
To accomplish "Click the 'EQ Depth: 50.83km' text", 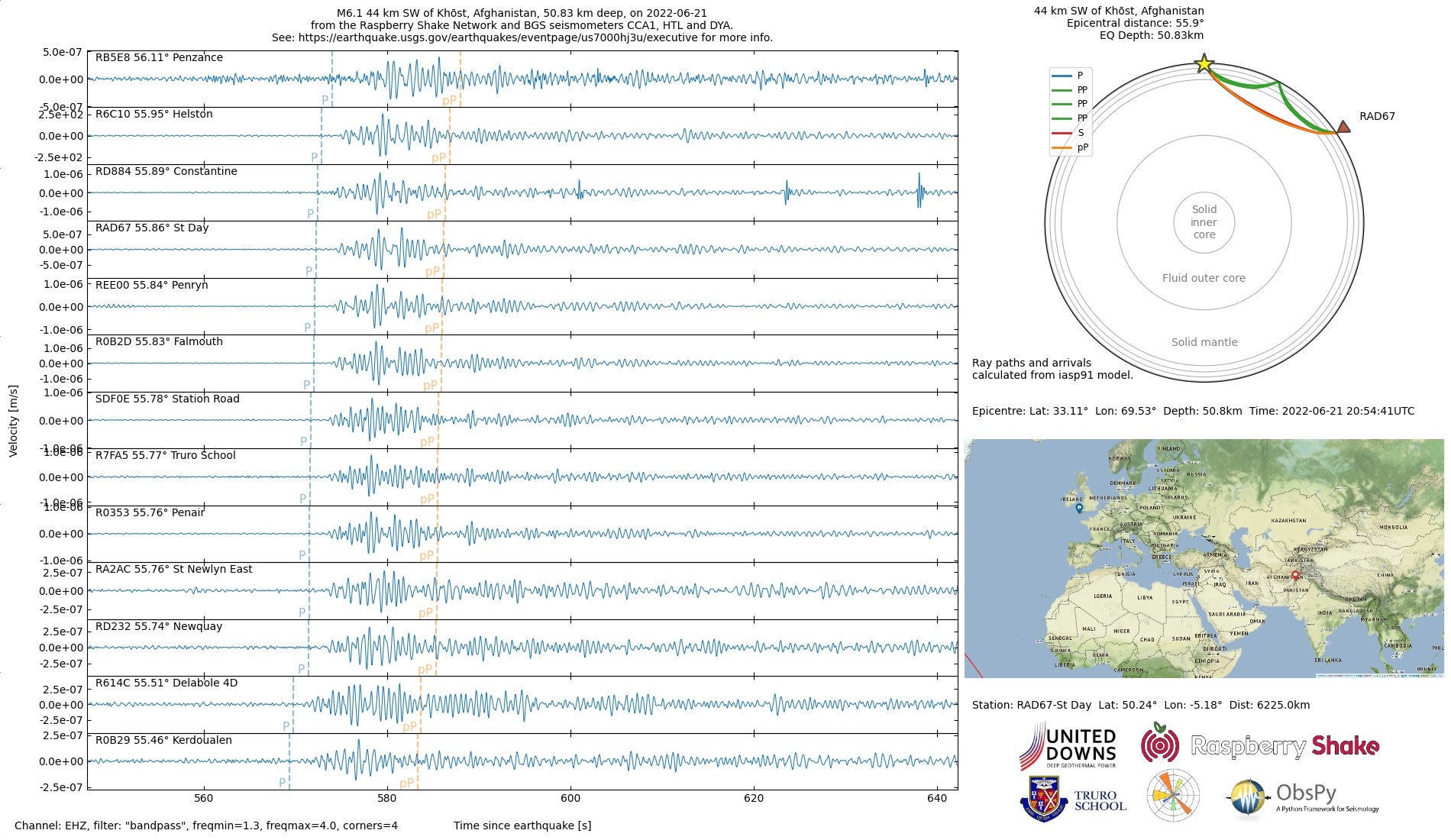I will coord(1152,36).
